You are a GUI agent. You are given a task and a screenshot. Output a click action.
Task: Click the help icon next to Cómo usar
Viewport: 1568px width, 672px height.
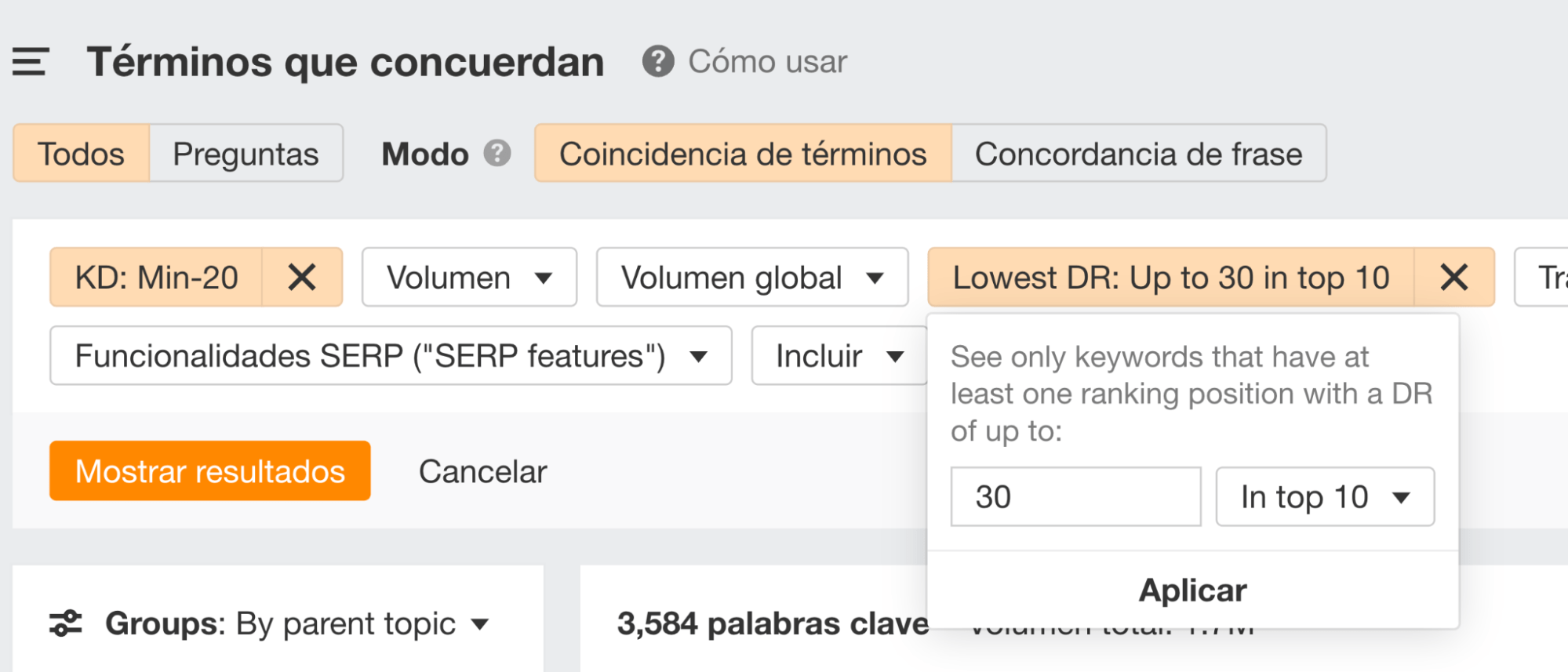pos(659,60)
